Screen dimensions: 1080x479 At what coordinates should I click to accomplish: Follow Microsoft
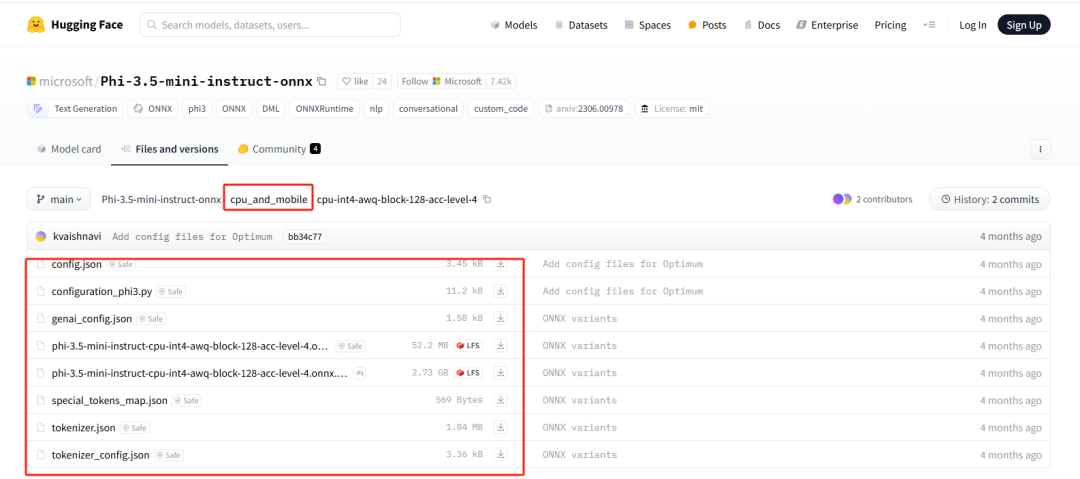click(x=441, y=81)
